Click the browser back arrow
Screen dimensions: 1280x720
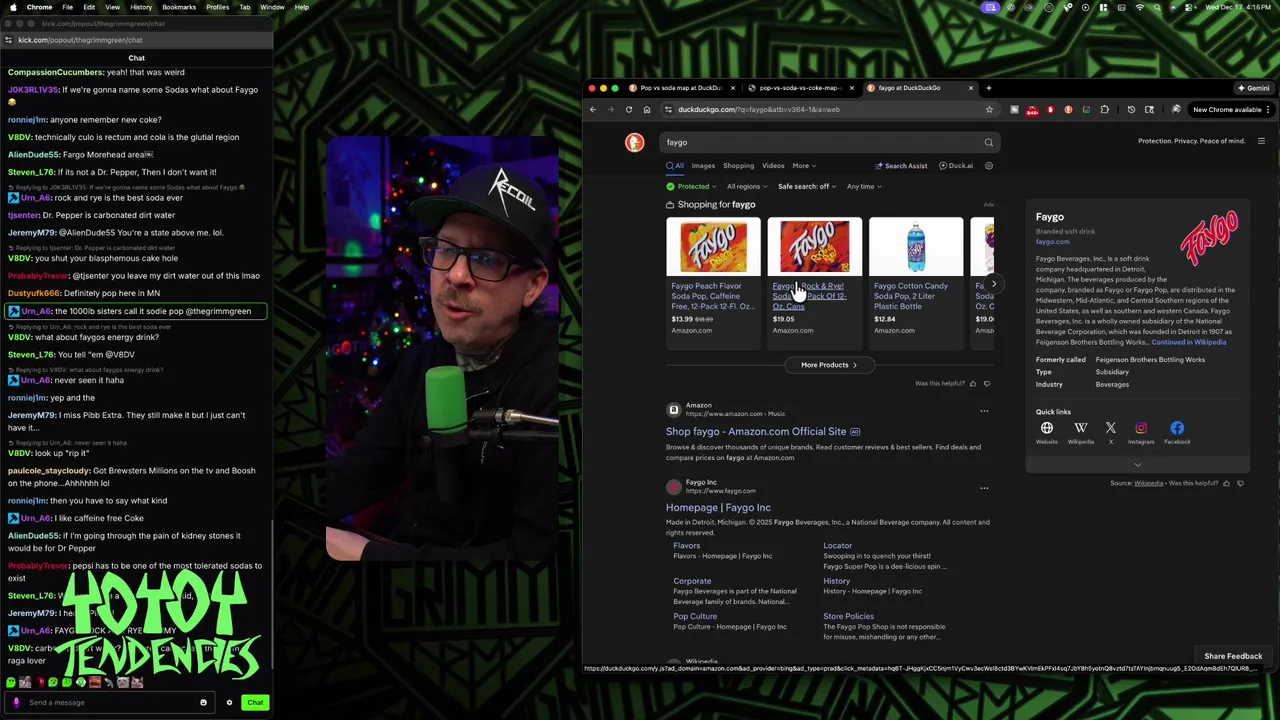click(593, 110)
